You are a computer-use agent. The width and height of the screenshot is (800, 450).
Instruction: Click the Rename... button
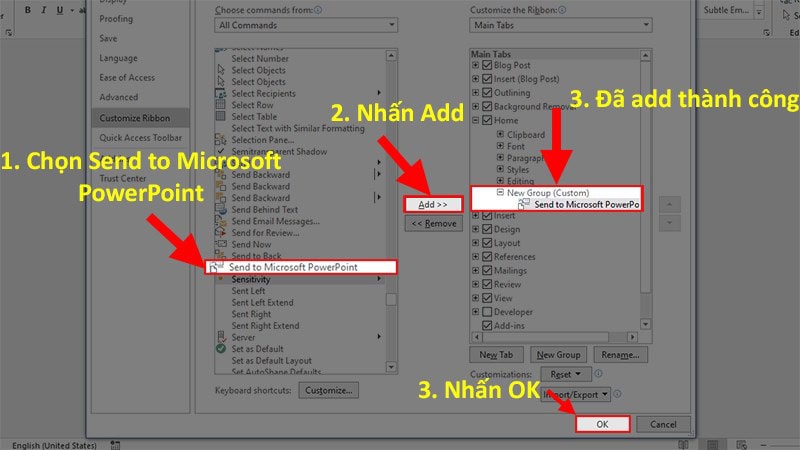(x=620, y=355)
